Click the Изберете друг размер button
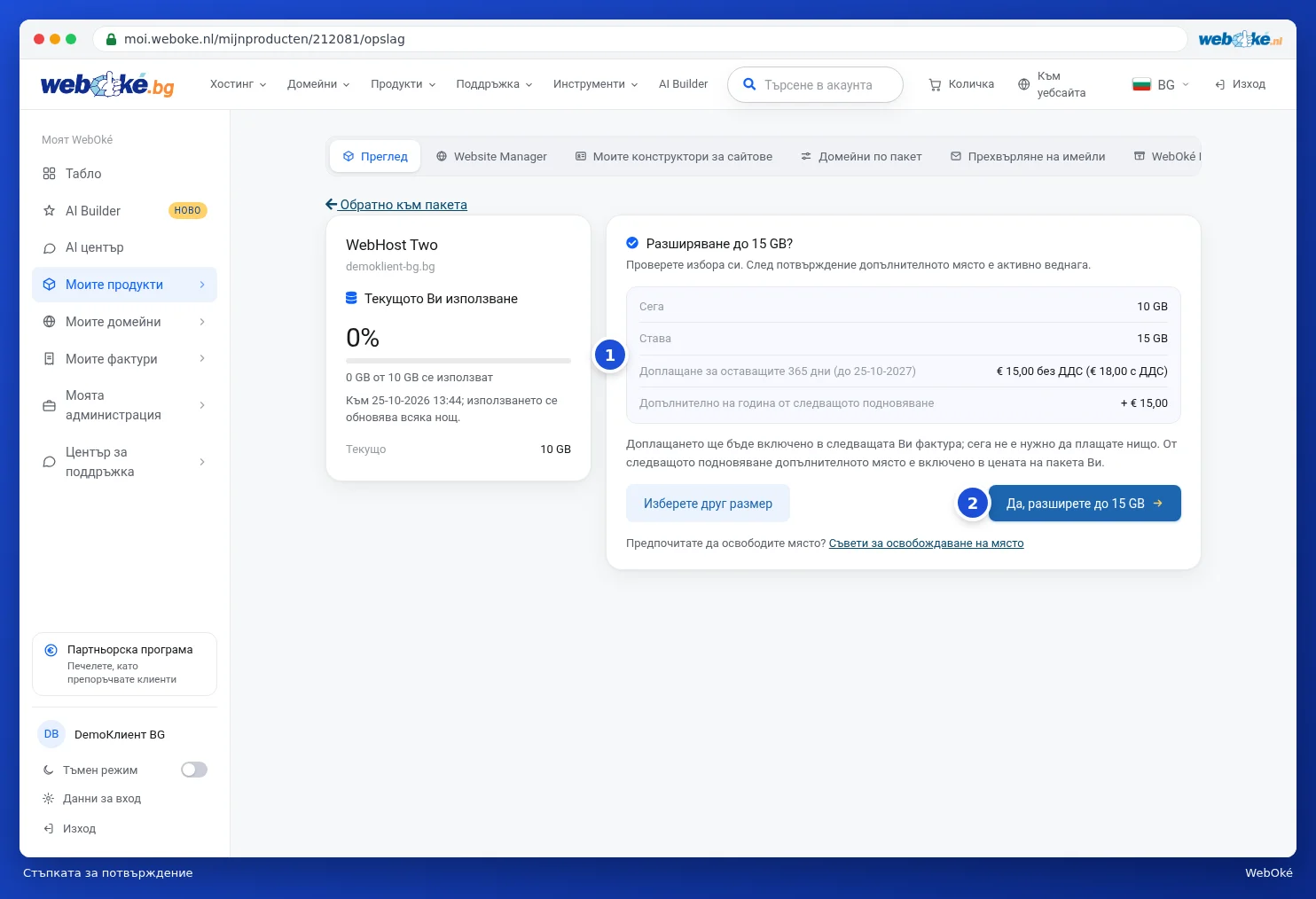 708,504
